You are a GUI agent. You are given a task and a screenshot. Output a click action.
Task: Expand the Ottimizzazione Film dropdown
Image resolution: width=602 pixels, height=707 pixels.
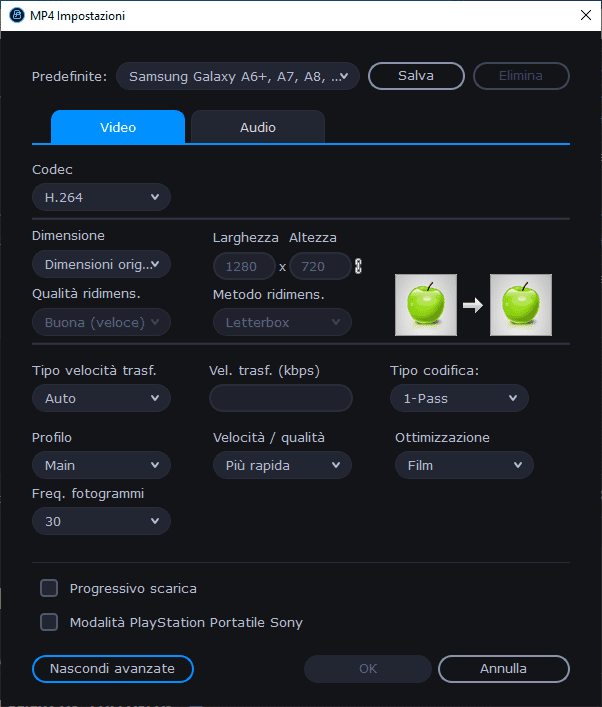click(x=464, y=465)
